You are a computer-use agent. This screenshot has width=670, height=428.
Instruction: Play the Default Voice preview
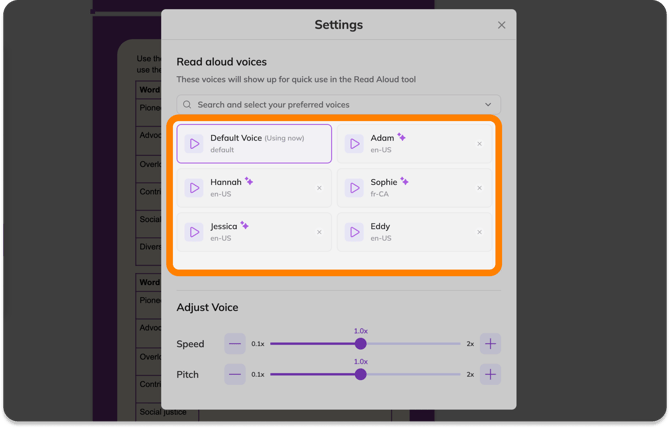pyautogui.click(x=194, y=144)
